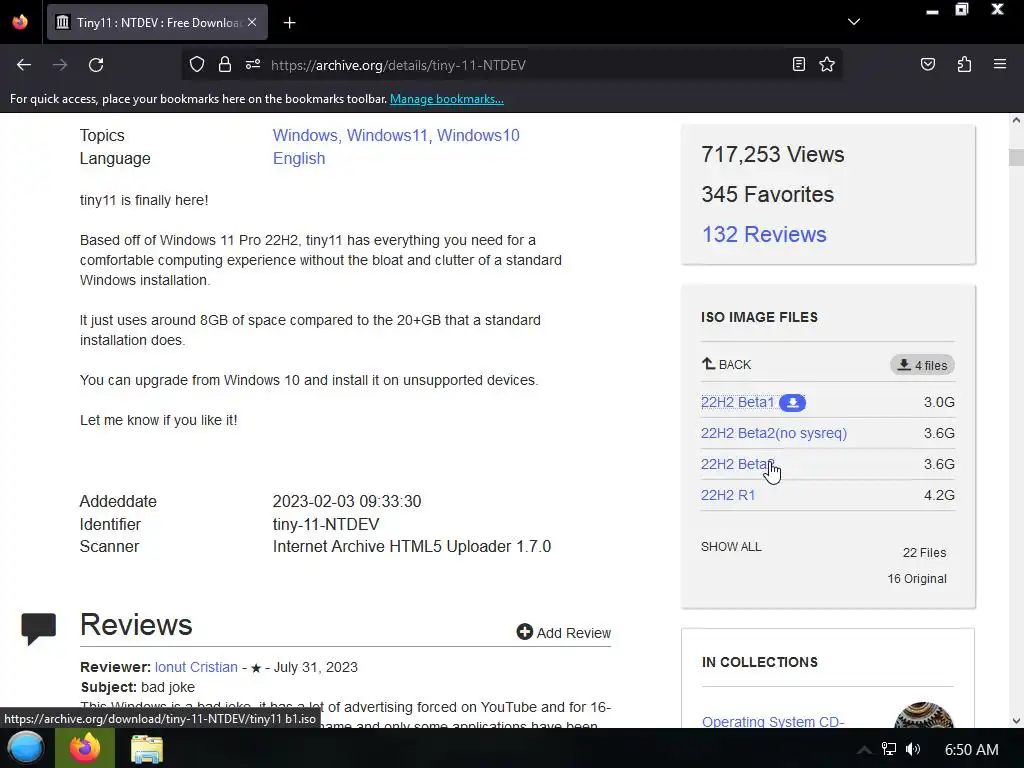Click the identifier value tiny-11-NTDEV
Screen dimensions: 1024x768
click(x=326, y=524)
